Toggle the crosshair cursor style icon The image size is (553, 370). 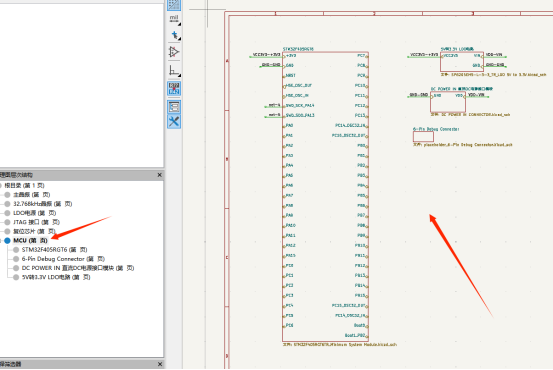coord(174,35)
